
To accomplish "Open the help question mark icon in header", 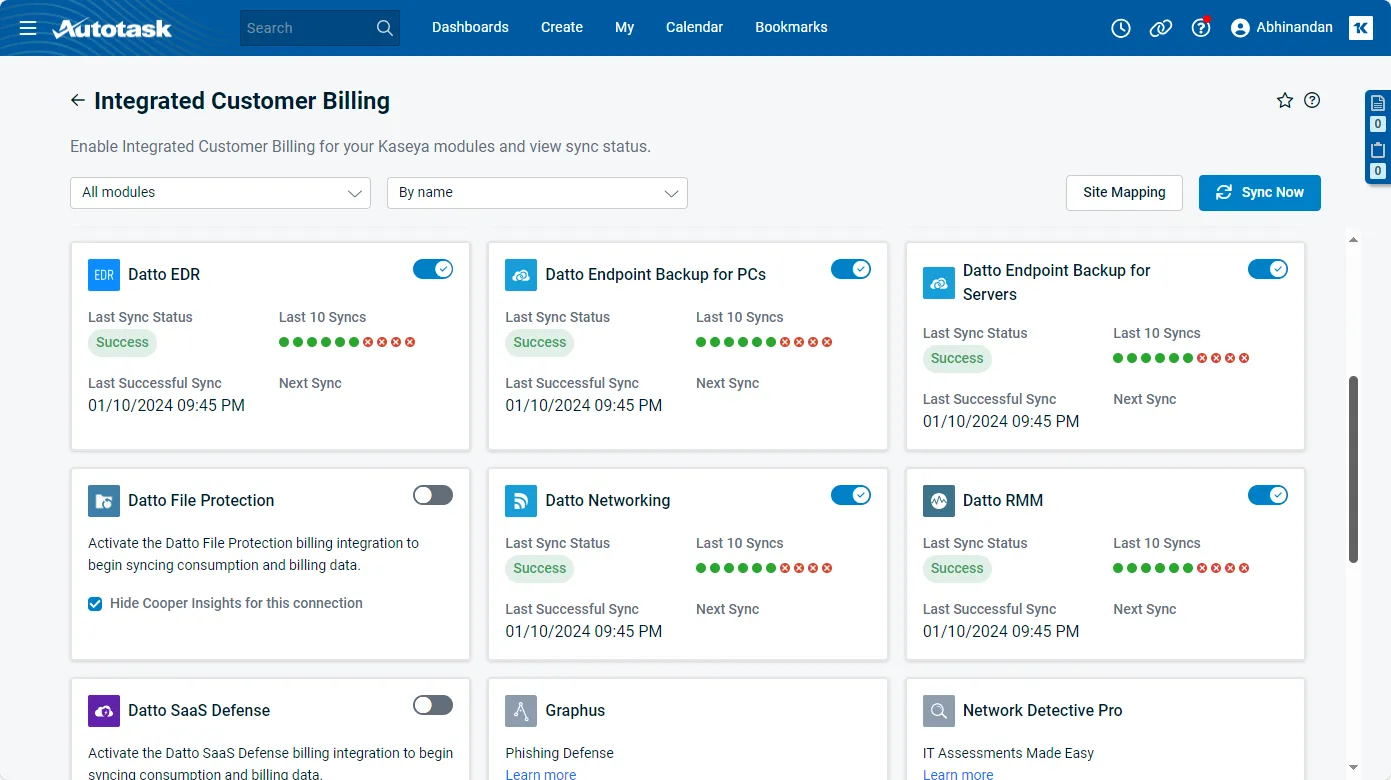I will pyautogui.click(x=1200, y=28).
